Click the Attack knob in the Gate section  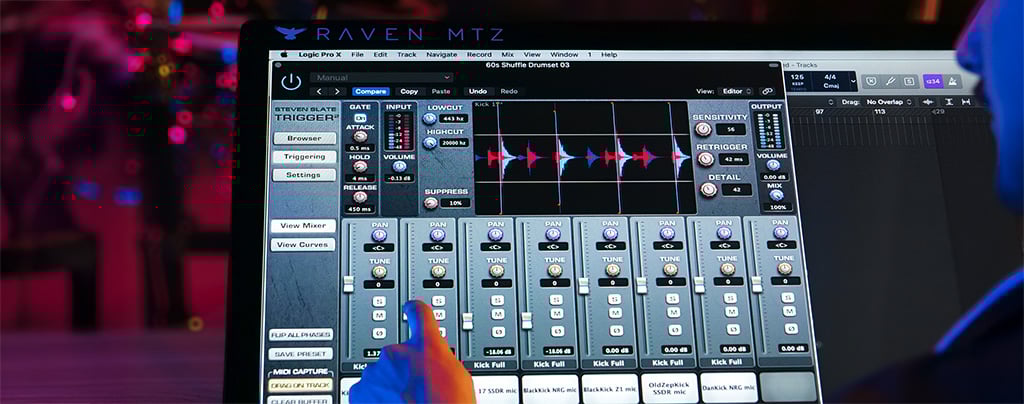point(360,136)
